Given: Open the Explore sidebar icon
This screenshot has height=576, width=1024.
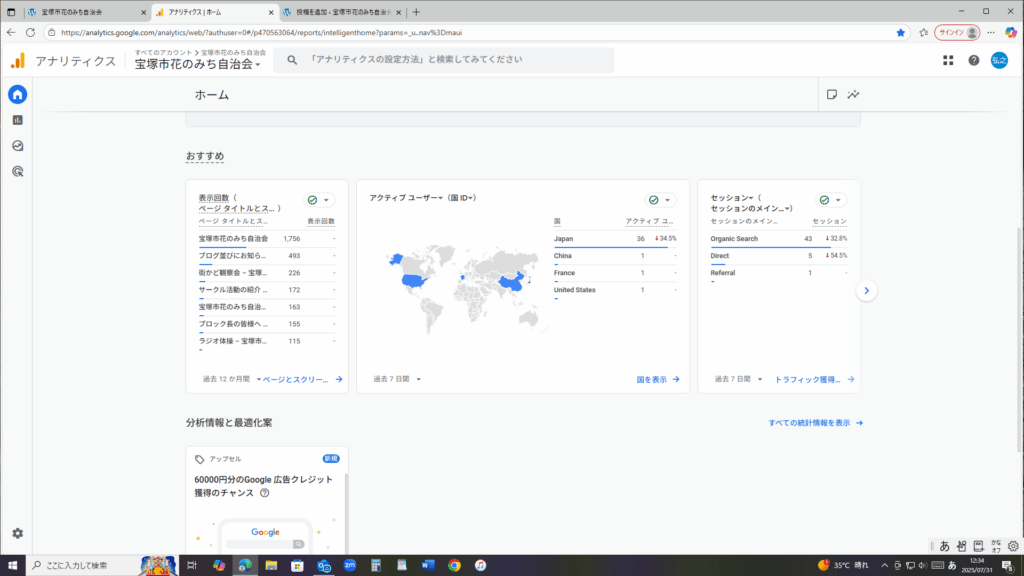Looking at the screenshot, I should tap(18, 146).
